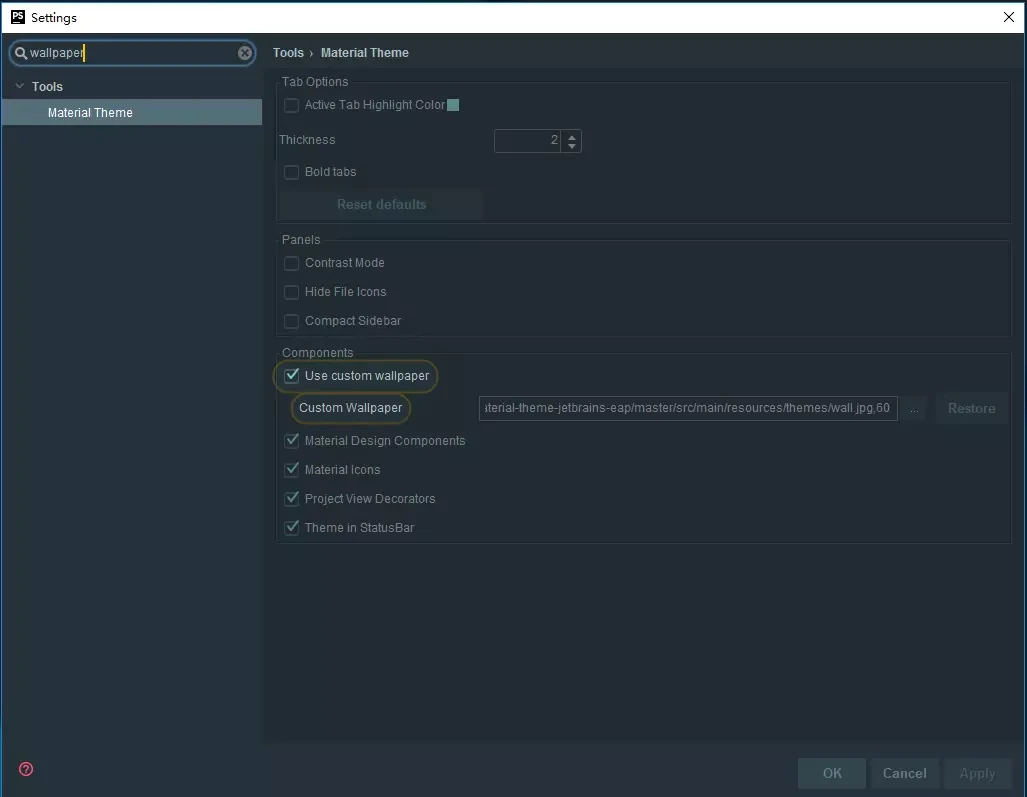Click the browse (...) button for wallpaper path
This screenshot has height=797, width=1027.
[x=914, y=409]
